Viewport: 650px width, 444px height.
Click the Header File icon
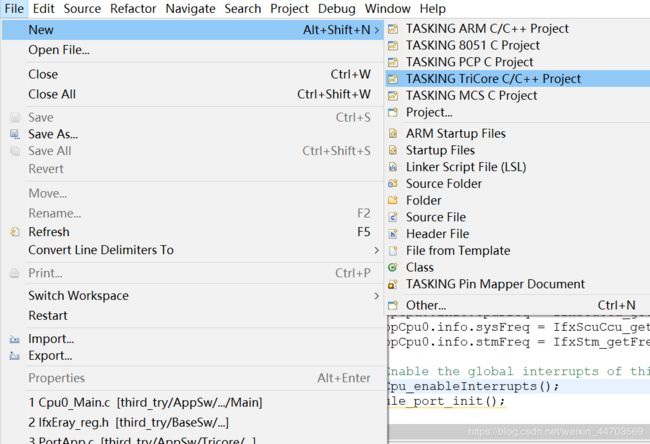point(393,234)
